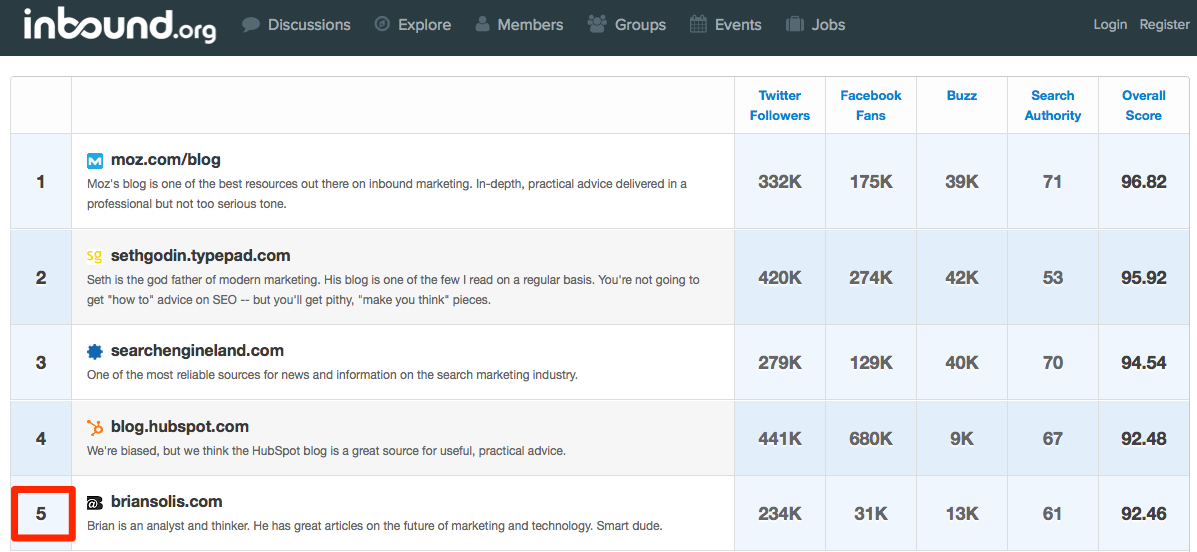Click the Login link

pyautogui.click(x=1110, y=24)
